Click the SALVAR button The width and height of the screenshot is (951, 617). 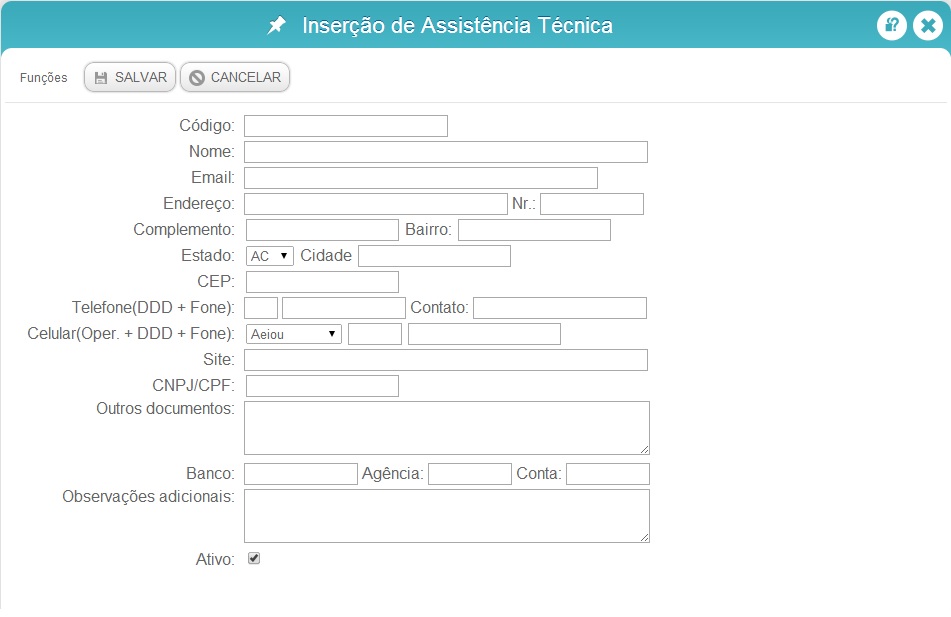130,77
